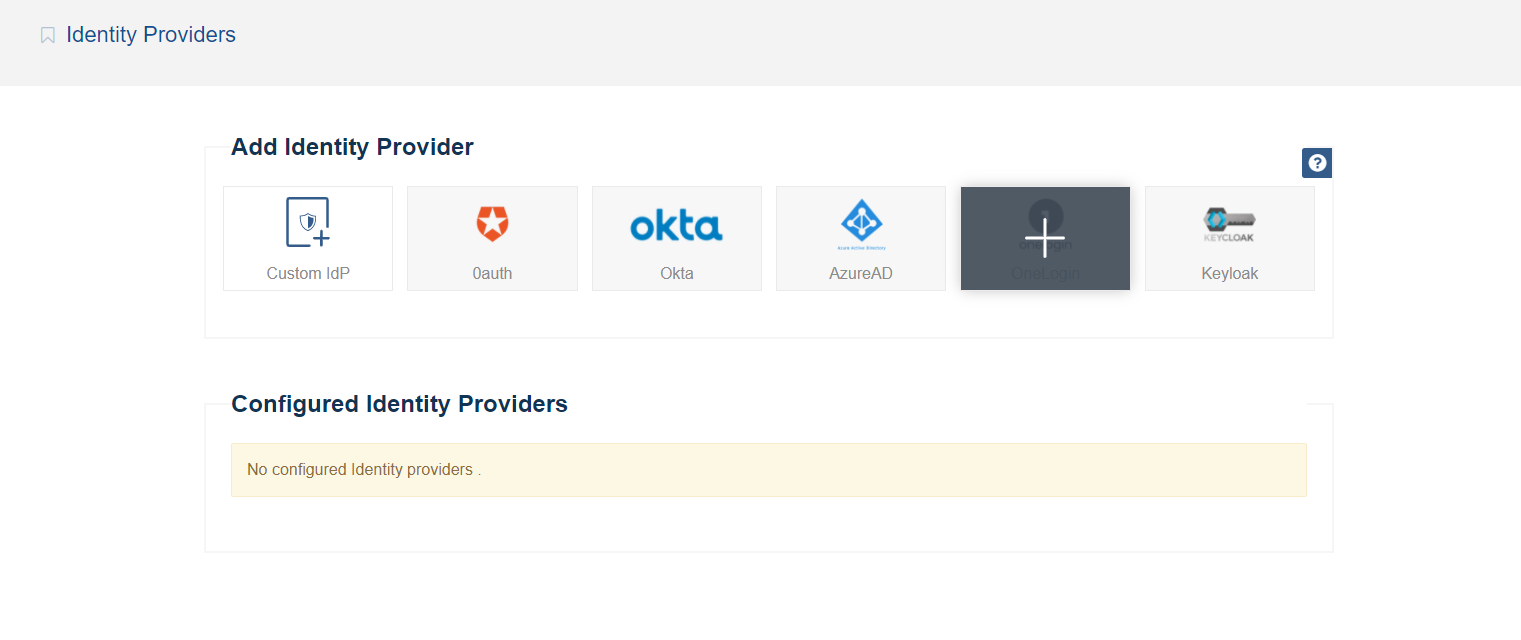Click the bookmark icon beside Identity Providers
The image size is (1521, 640).
point(48,36)
